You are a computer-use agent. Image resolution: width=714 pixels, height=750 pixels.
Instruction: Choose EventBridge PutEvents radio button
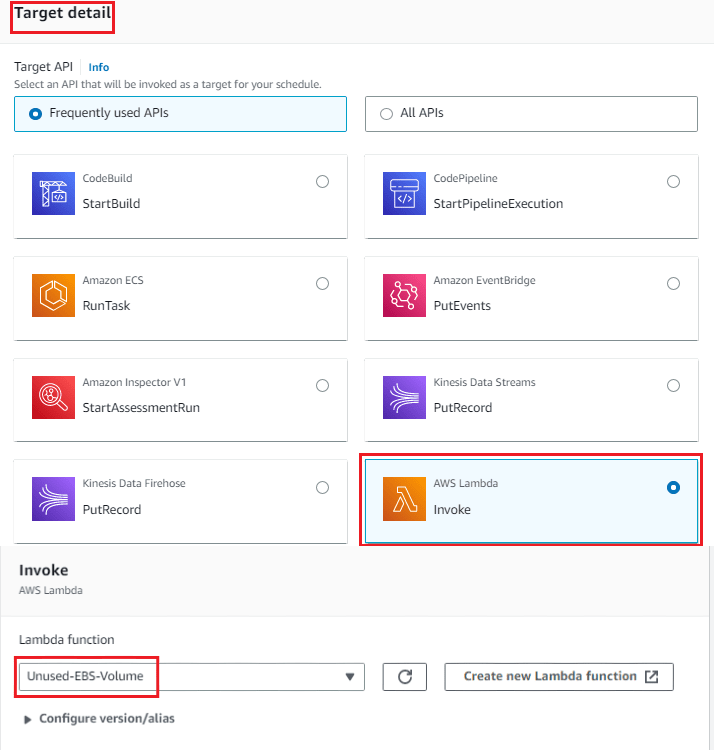coord(673,283)
